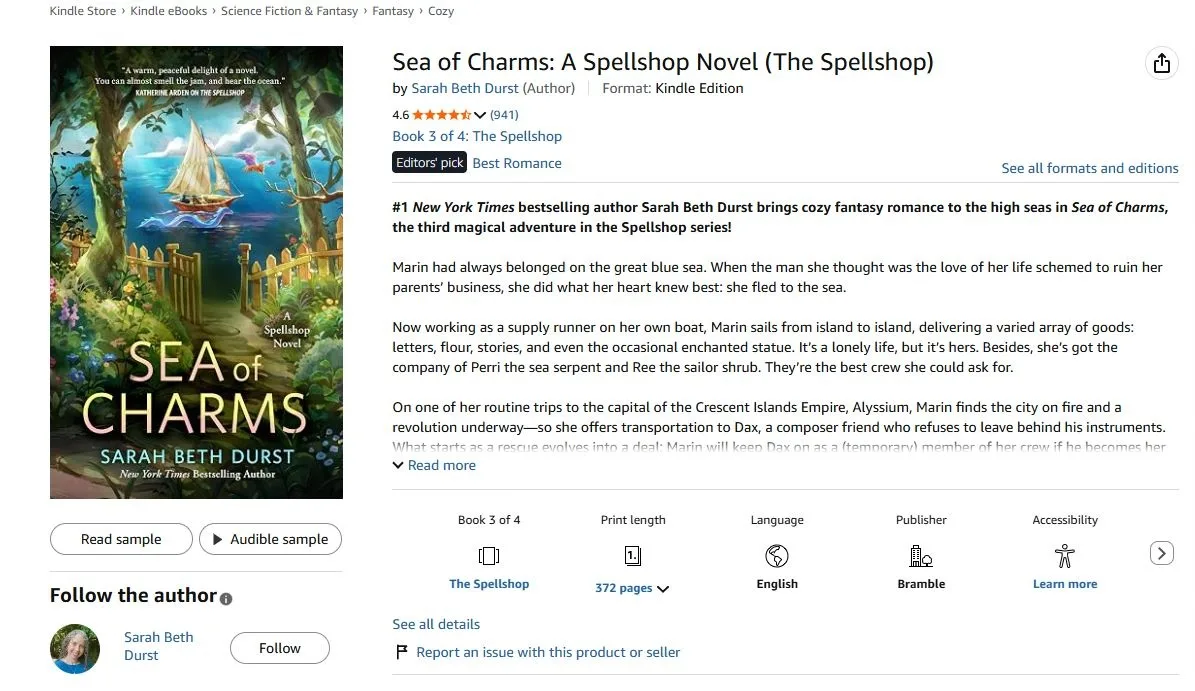This screenshot has width=1195, height=691.
Task: Click the accessibility figure icon
Action: click(1065, 556)
